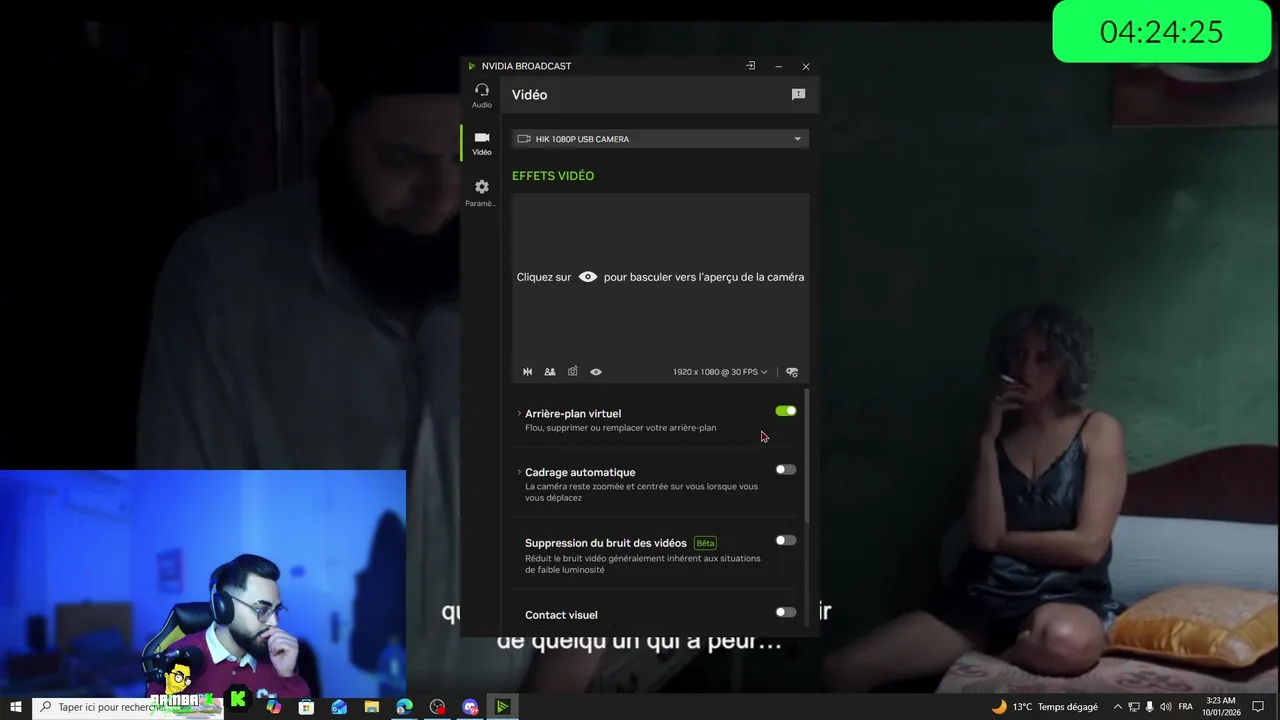Expand the Cadrage automatique section chevron

[519, 472]
